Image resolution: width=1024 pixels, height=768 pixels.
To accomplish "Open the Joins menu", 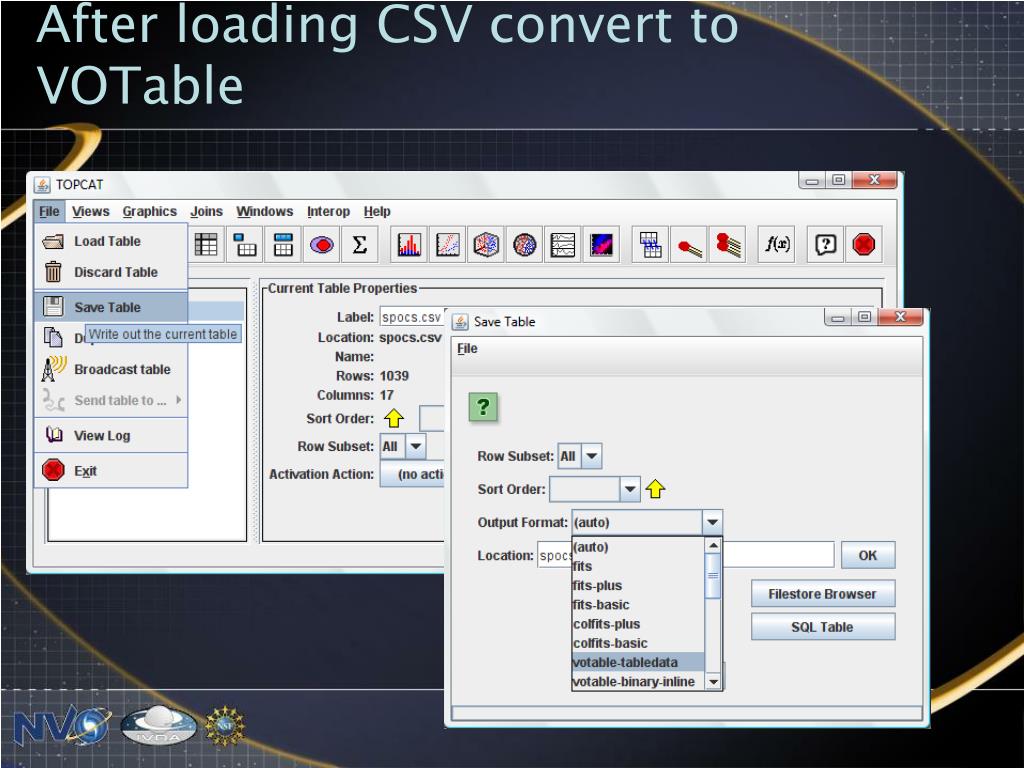I will [x=206, y=211].
